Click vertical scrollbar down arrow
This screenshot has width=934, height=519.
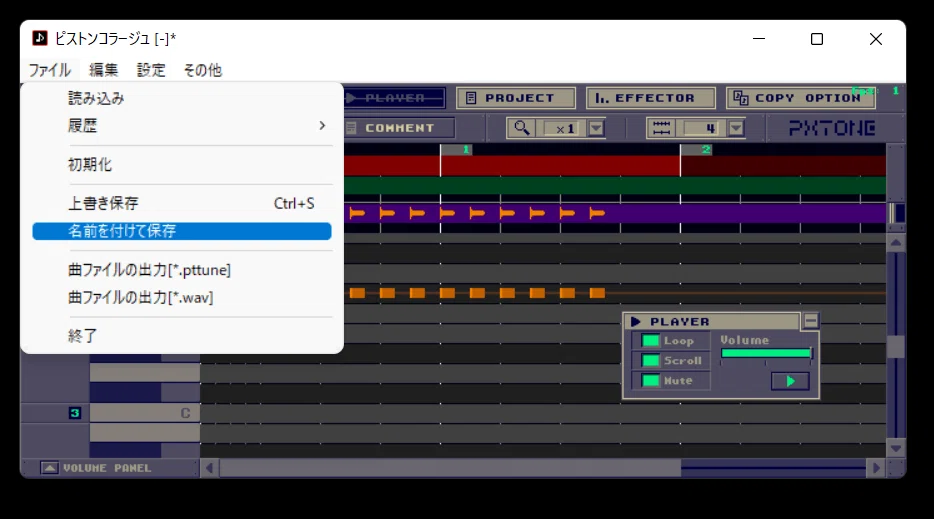coord(895,447)
